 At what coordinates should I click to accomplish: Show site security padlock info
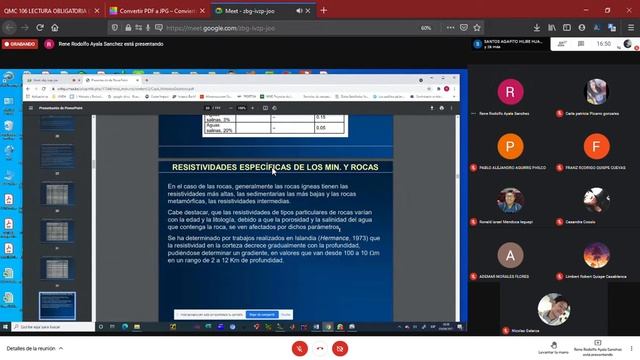pyautogui.click(x=128, y=28)
